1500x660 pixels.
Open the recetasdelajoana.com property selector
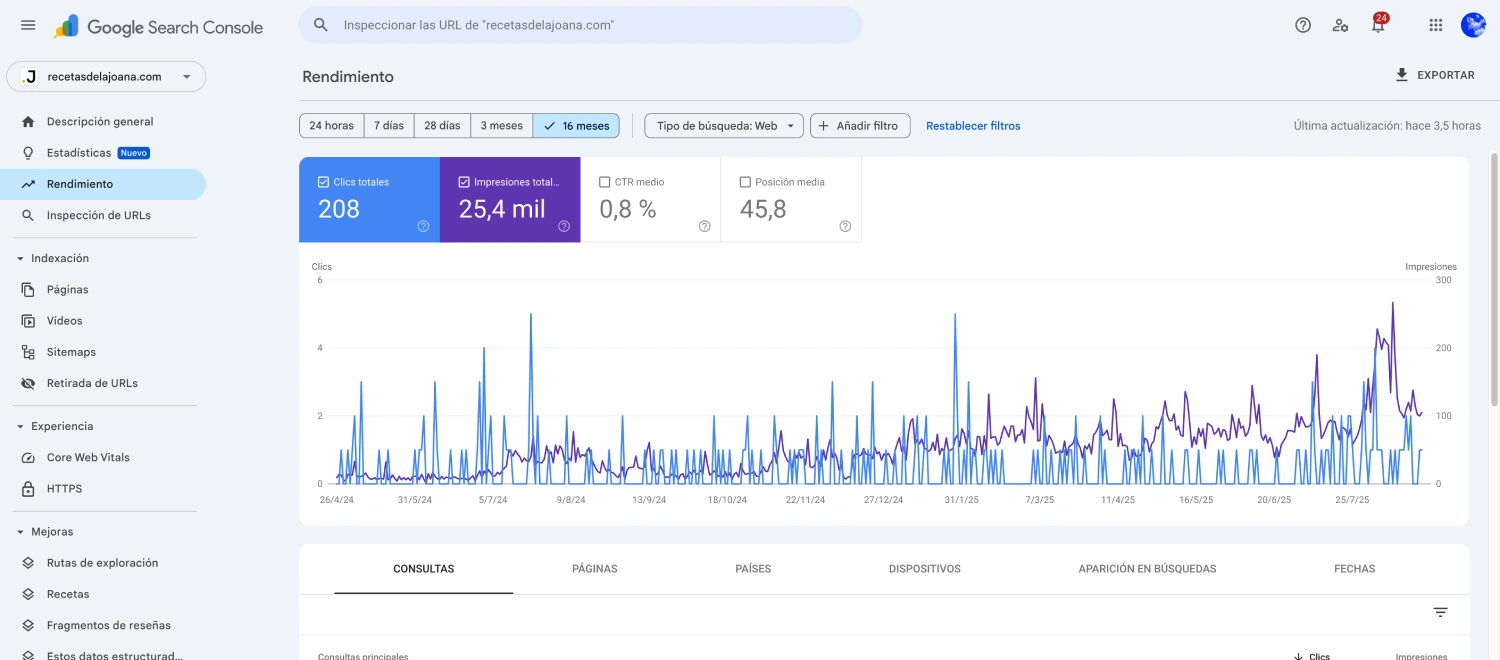106,76
